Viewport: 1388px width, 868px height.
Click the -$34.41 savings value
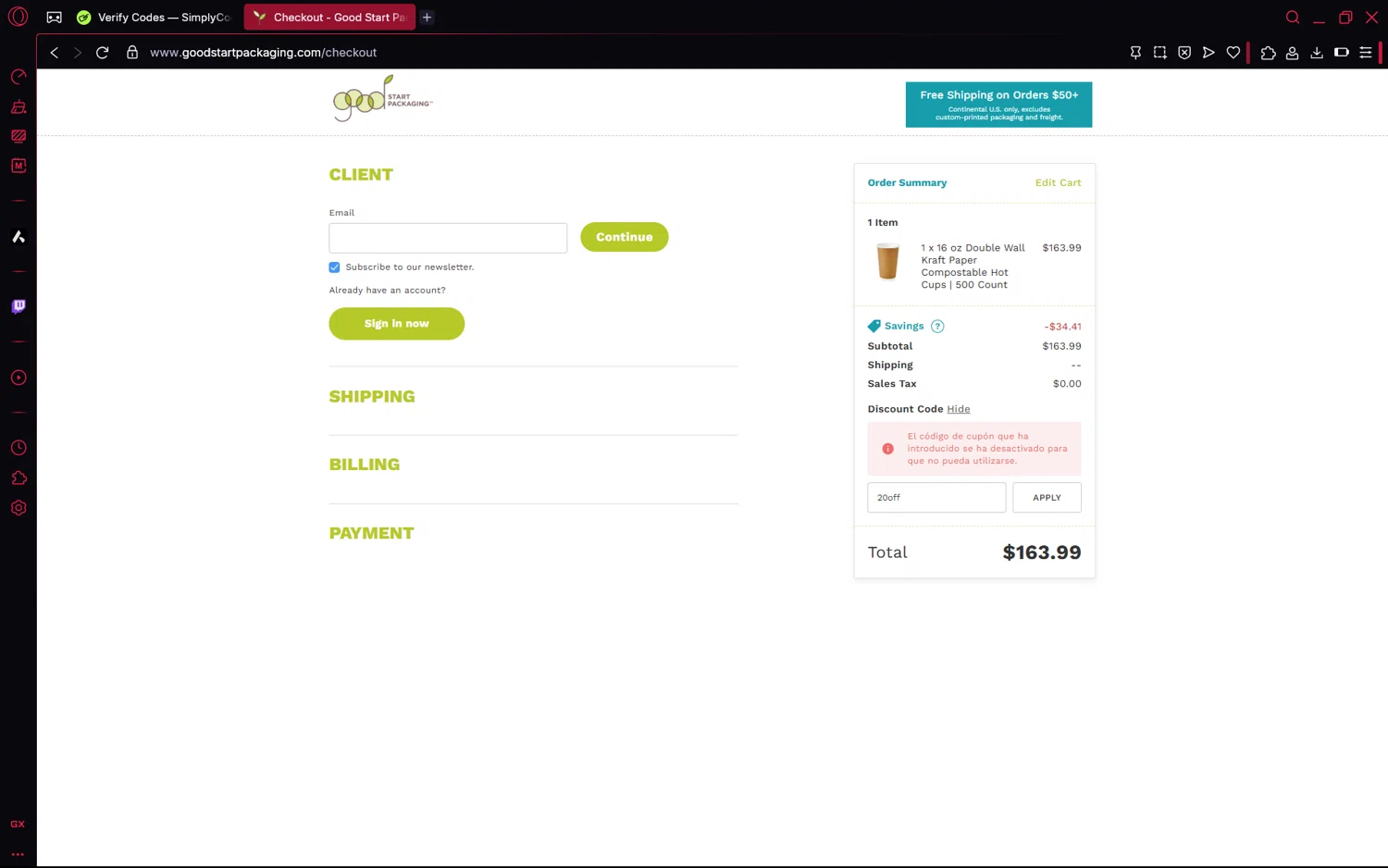[x=1062, y=327]
